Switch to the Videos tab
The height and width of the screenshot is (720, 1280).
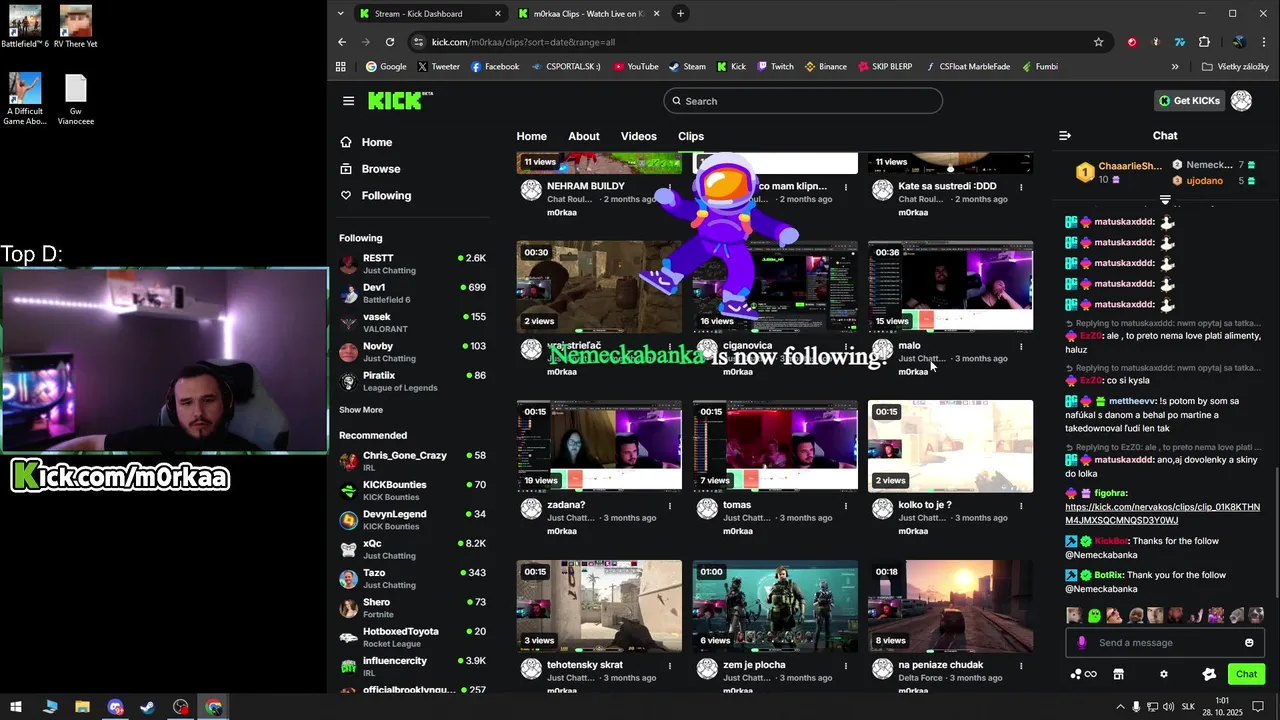pyautogui.click(x=638, y=136)
